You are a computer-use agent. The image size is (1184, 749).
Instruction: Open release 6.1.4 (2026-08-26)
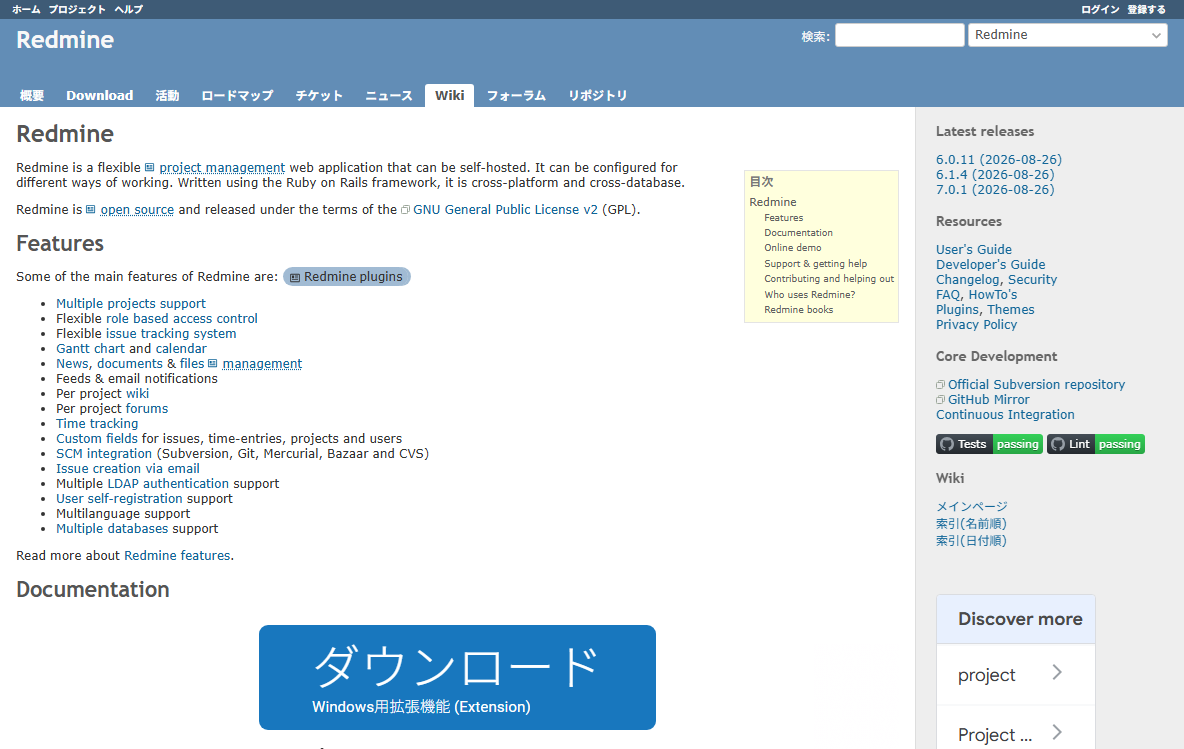[x=994, y=175]
